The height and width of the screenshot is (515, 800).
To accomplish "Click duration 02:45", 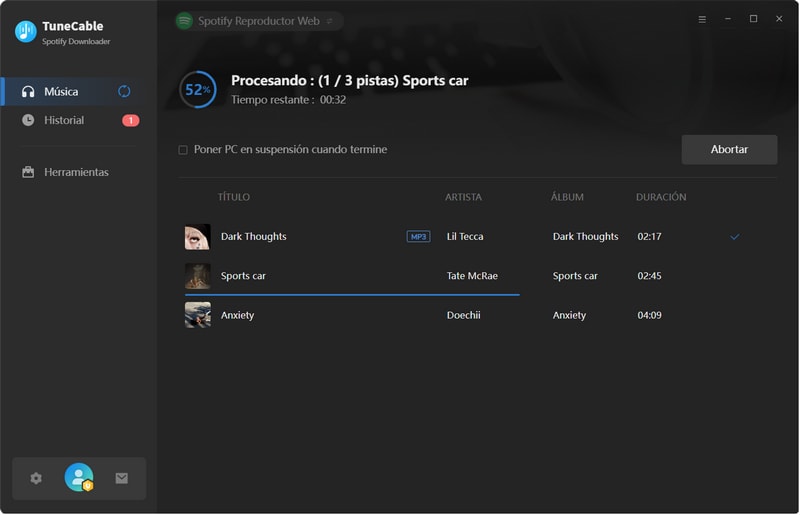I will [x=649, y=276].
